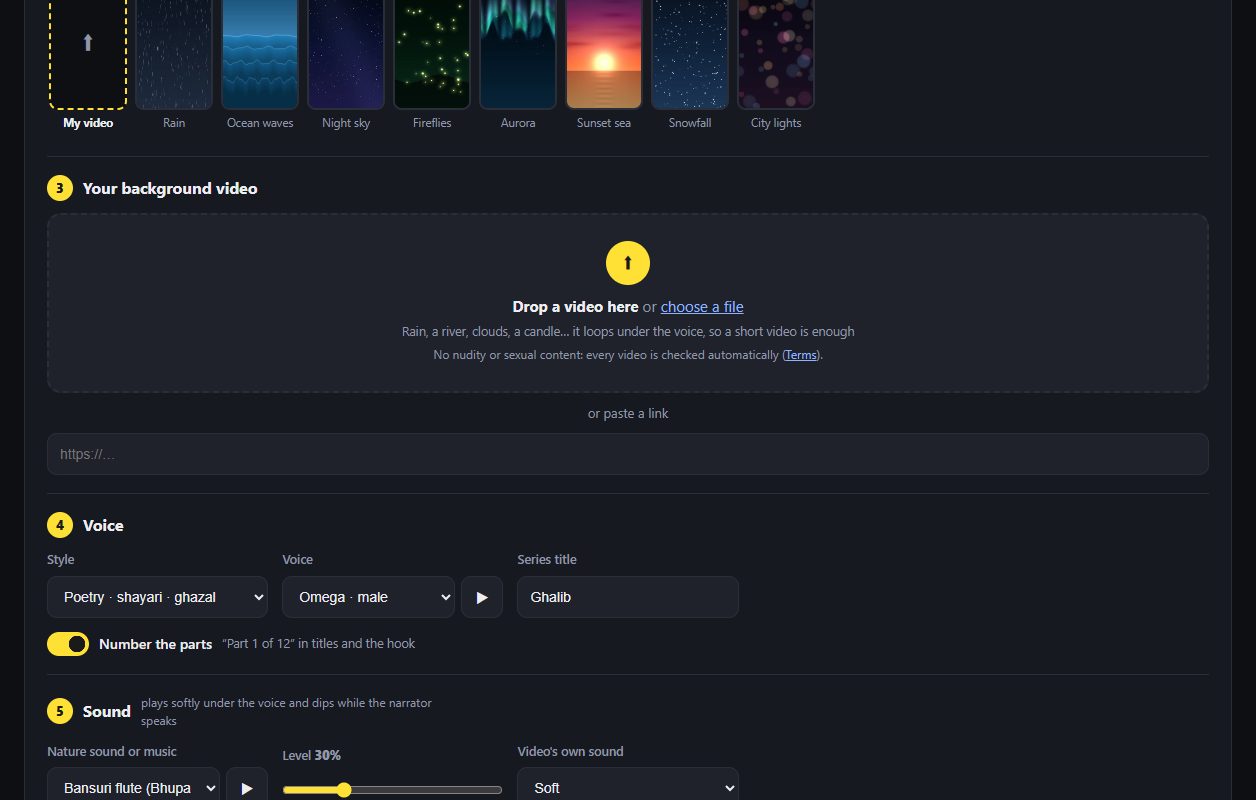Select the My video upload thumbnail
Screen dimensions: 1256x800
coord(88,54)
